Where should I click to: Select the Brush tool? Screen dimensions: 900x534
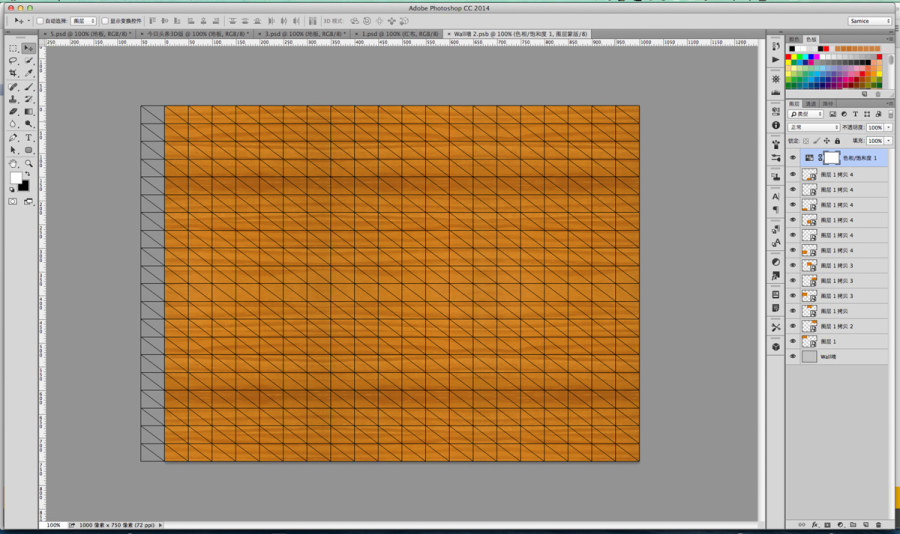coord(28,87)
